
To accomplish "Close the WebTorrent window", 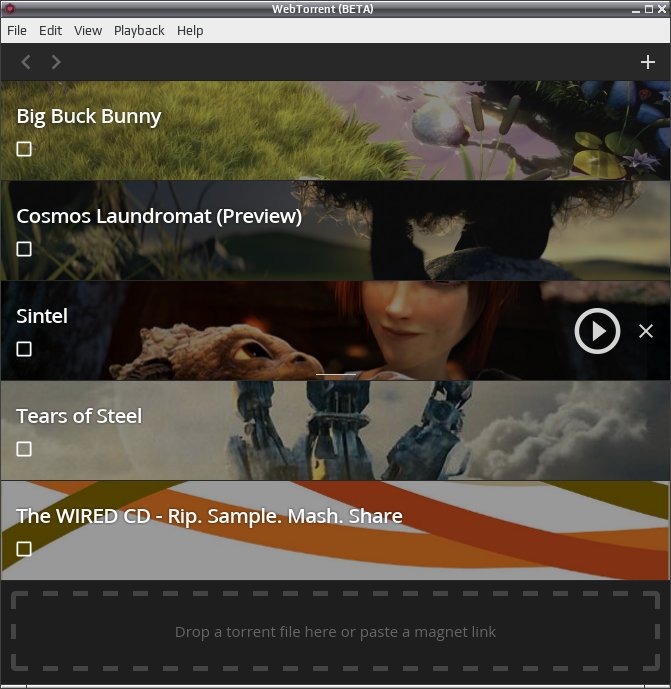I will [x=662, y=9].
